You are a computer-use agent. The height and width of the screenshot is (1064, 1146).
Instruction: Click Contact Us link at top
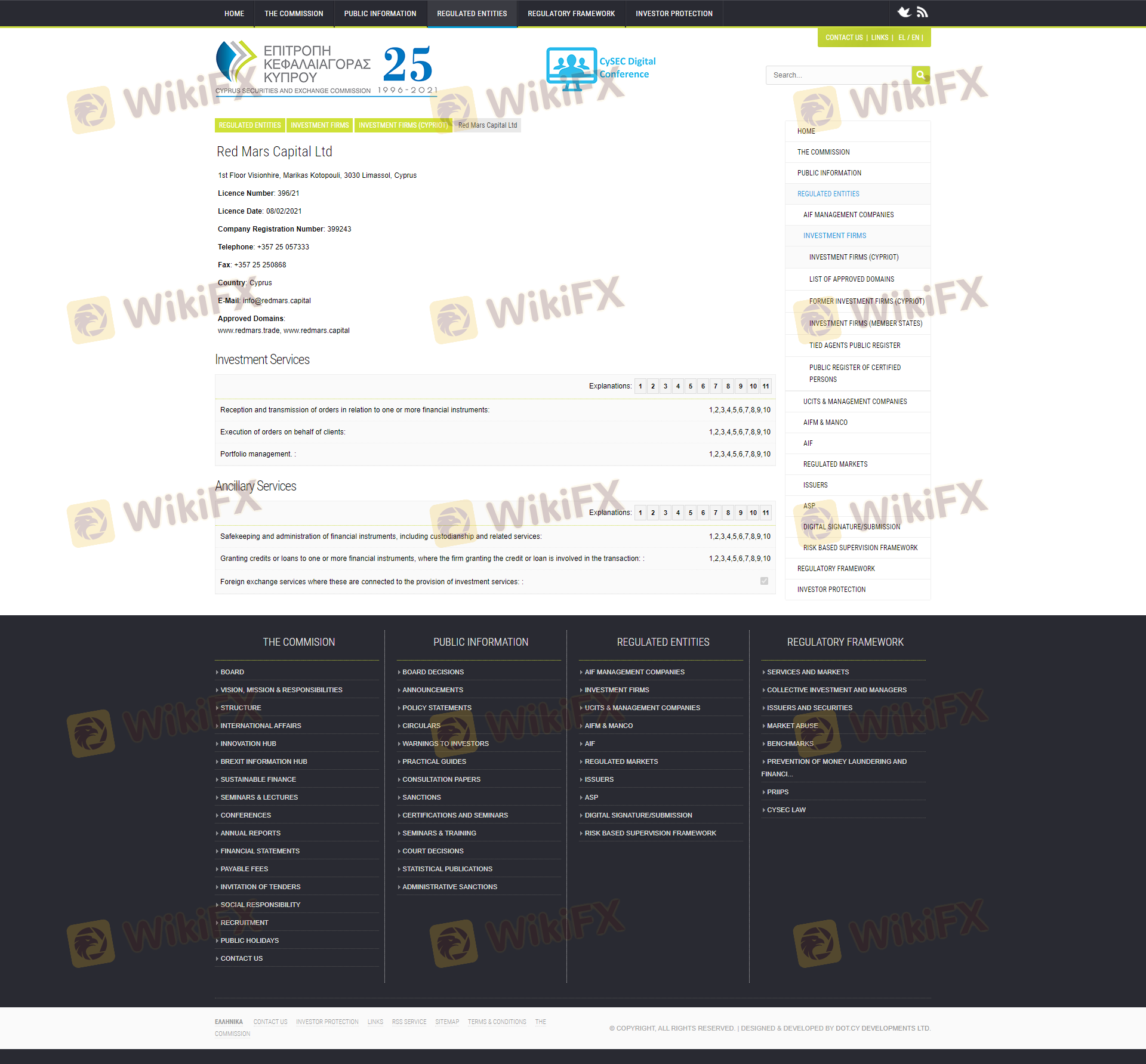click(x=844, y=38)
